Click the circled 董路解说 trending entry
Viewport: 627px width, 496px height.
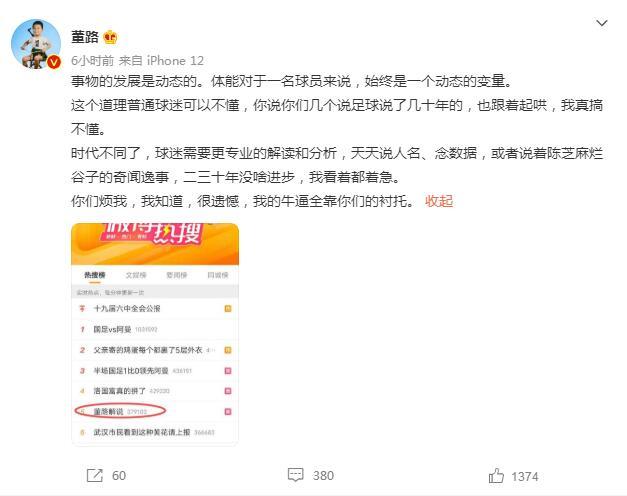pos(108,412)
